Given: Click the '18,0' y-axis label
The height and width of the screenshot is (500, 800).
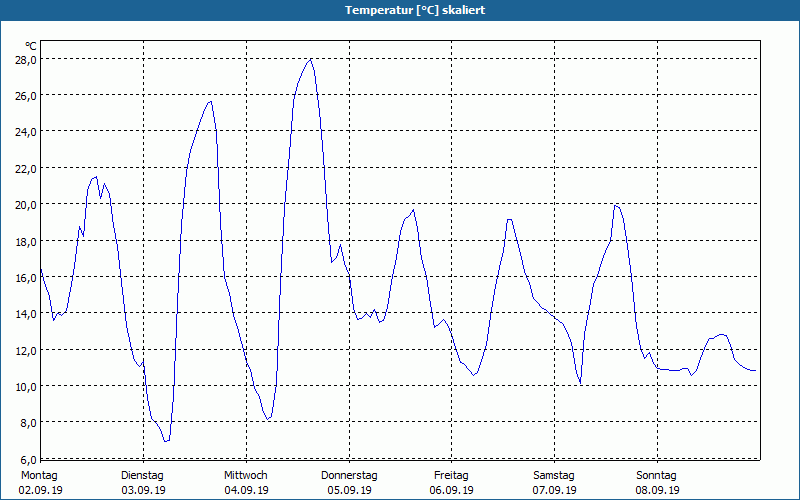Looking at the screenshot, I should [26, 241].
